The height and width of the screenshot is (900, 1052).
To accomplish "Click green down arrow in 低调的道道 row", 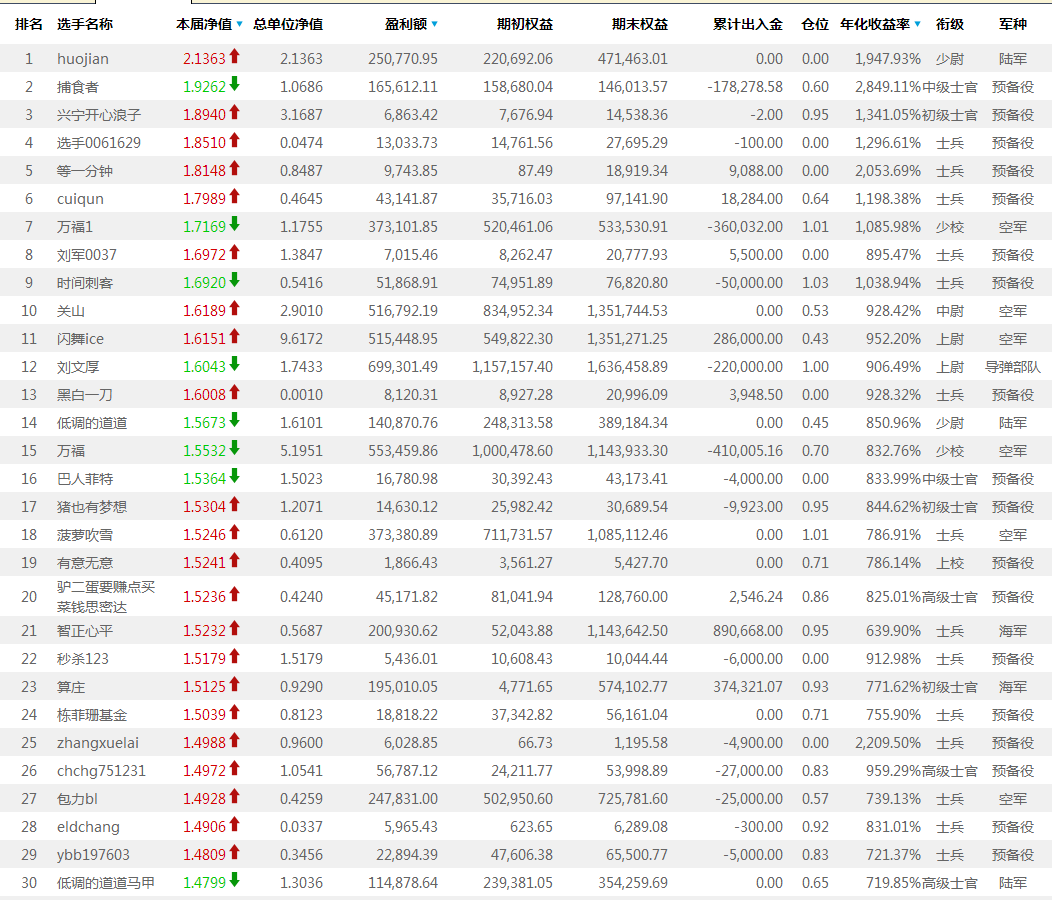I will (234, 421).
